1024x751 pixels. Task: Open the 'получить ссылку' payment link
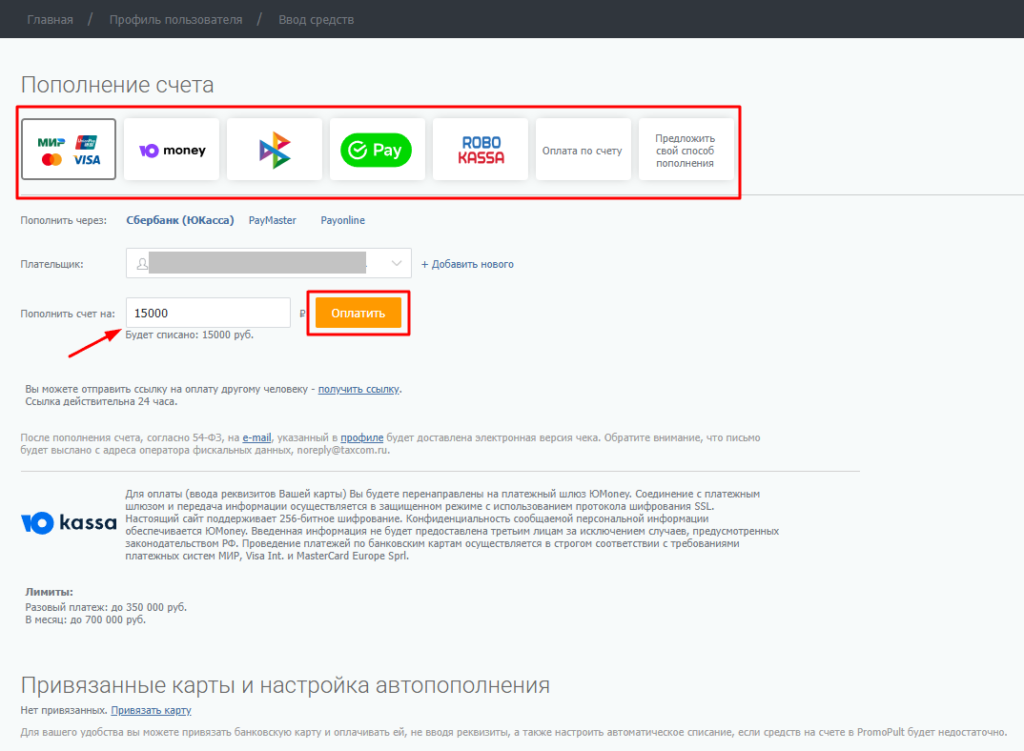coord(359,389)
